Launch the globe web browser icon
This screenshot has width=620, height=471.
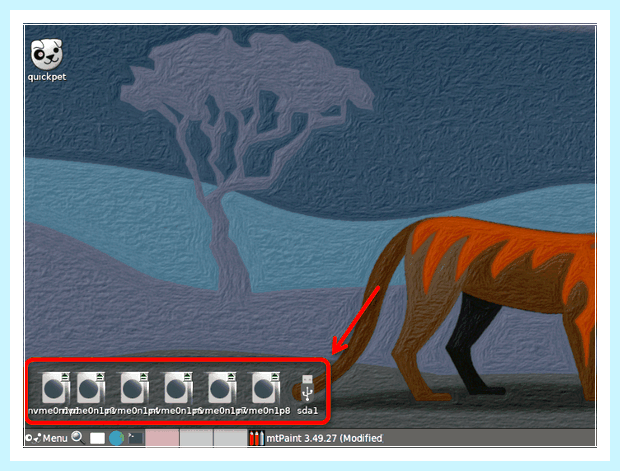(116, 438)
